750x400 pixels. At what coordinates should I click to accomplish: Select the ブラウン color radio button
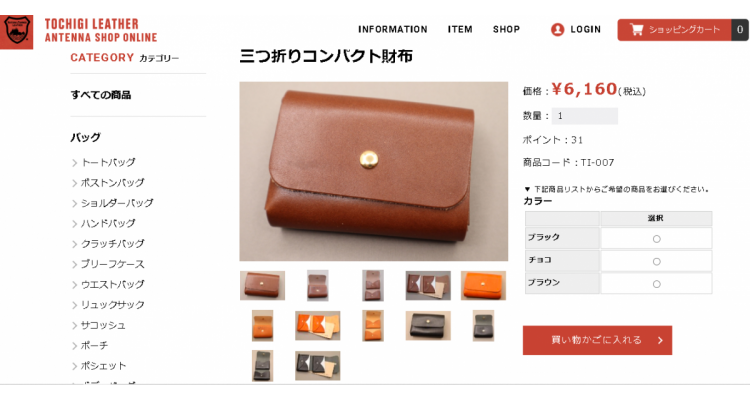pos(656,284)
